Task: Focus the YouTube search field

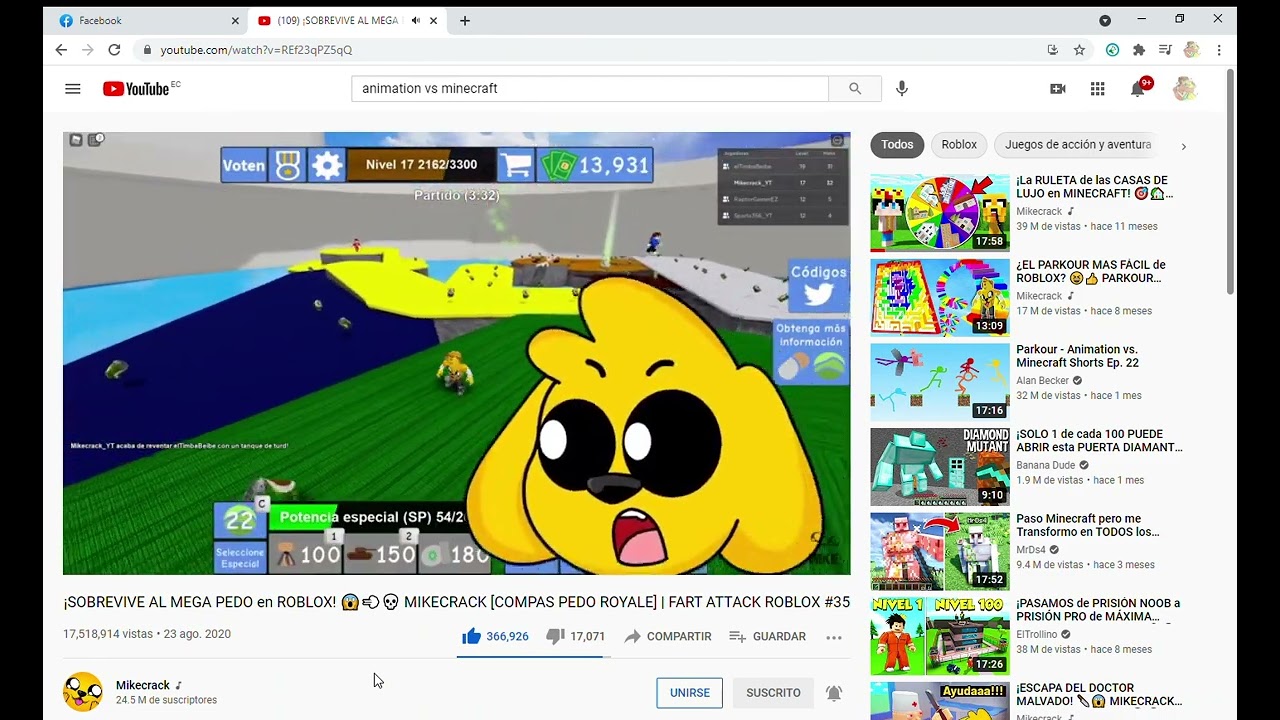Action: click(590, 89)
